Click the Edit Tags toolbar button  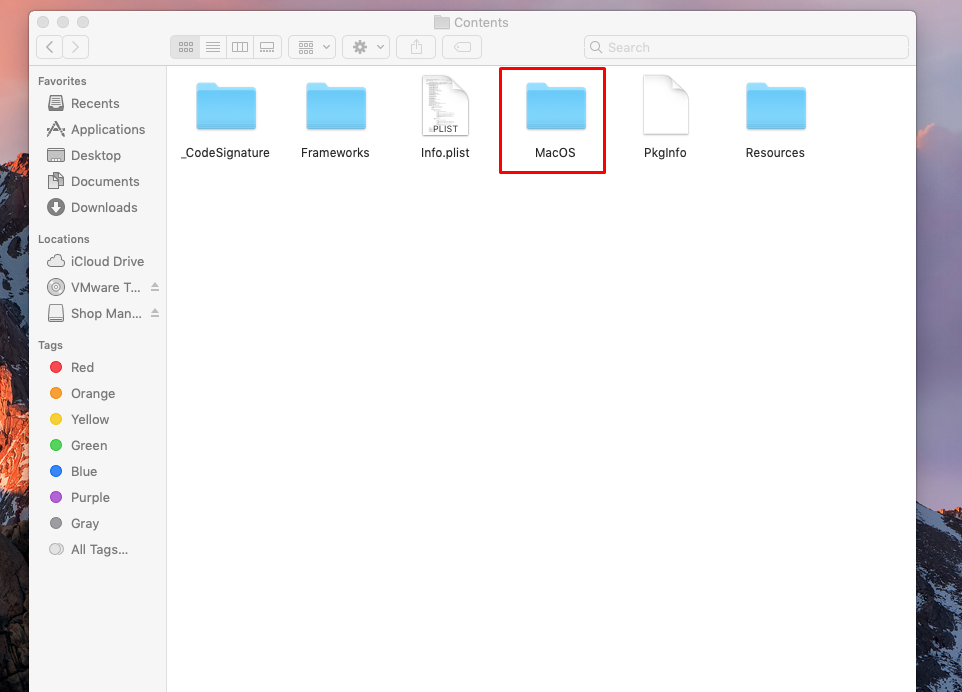click(462, 47)
